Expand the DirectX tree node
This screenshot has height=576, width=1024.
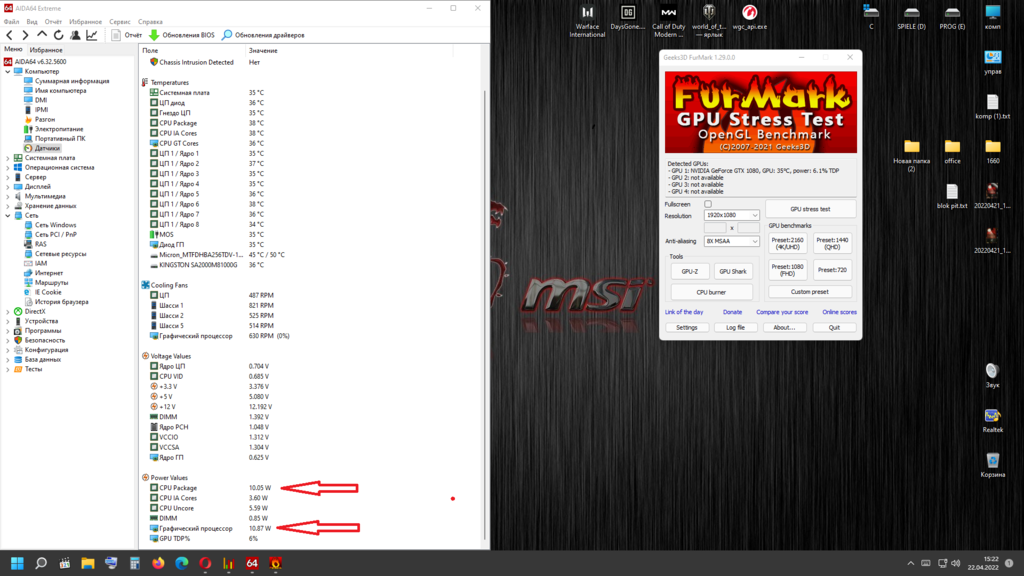point(8,312)
